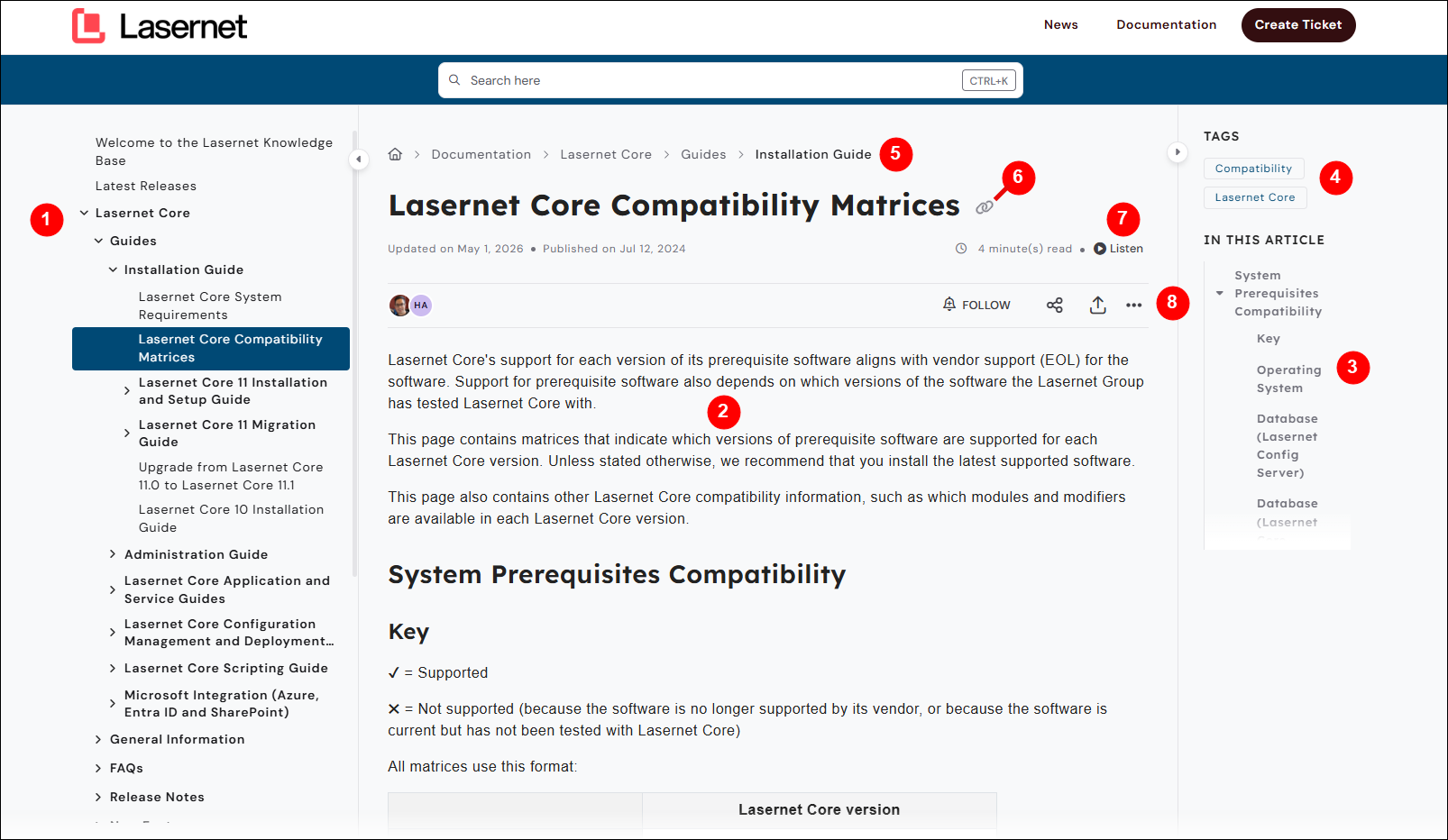Collapse the Lasernet Core tree node
Image resolution: width=1448 pixels, height=840 pixels.
pyautogui.click(x=84, y=214)
